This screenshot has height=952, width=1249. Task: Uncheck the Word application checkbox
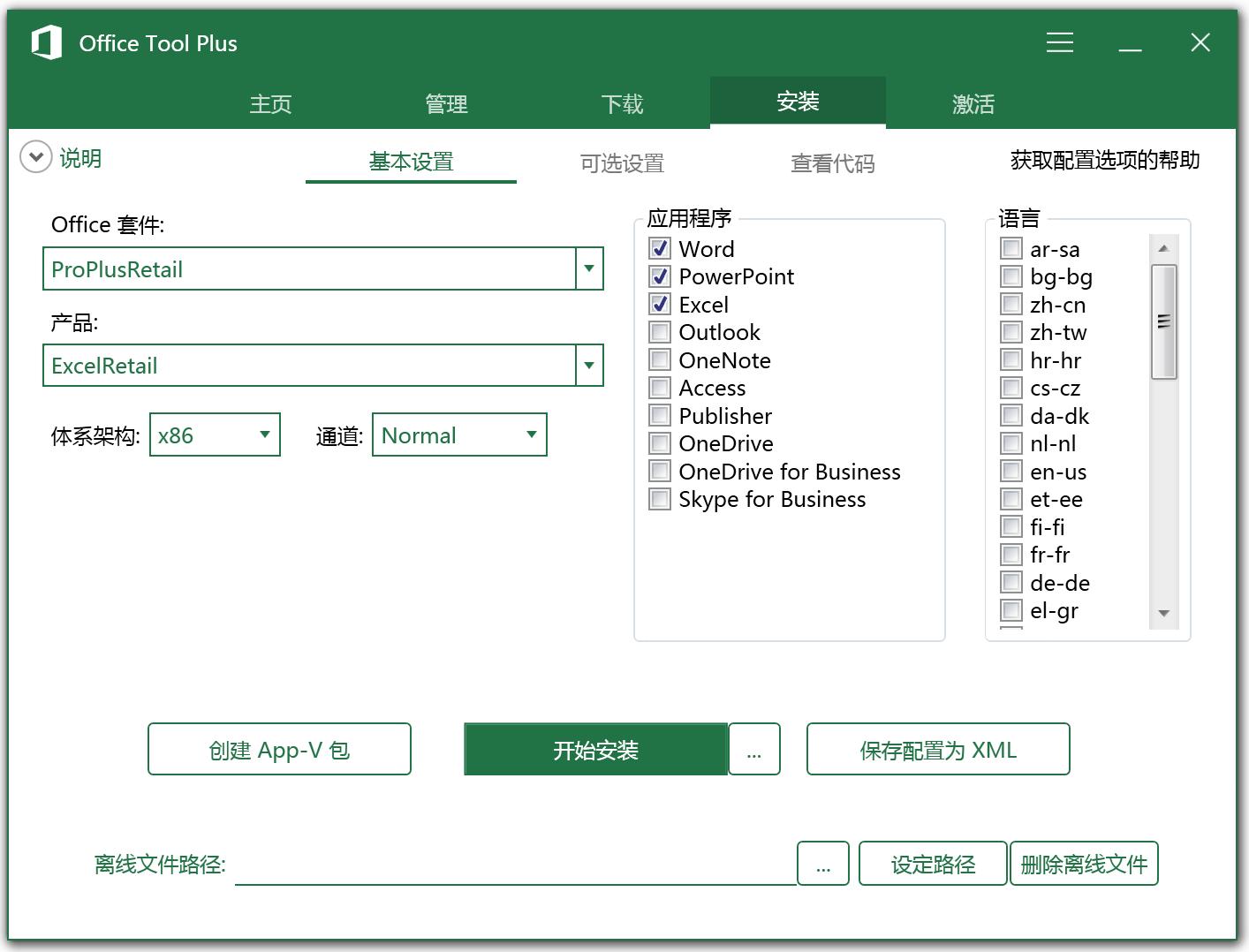click(x=659, y=248)
